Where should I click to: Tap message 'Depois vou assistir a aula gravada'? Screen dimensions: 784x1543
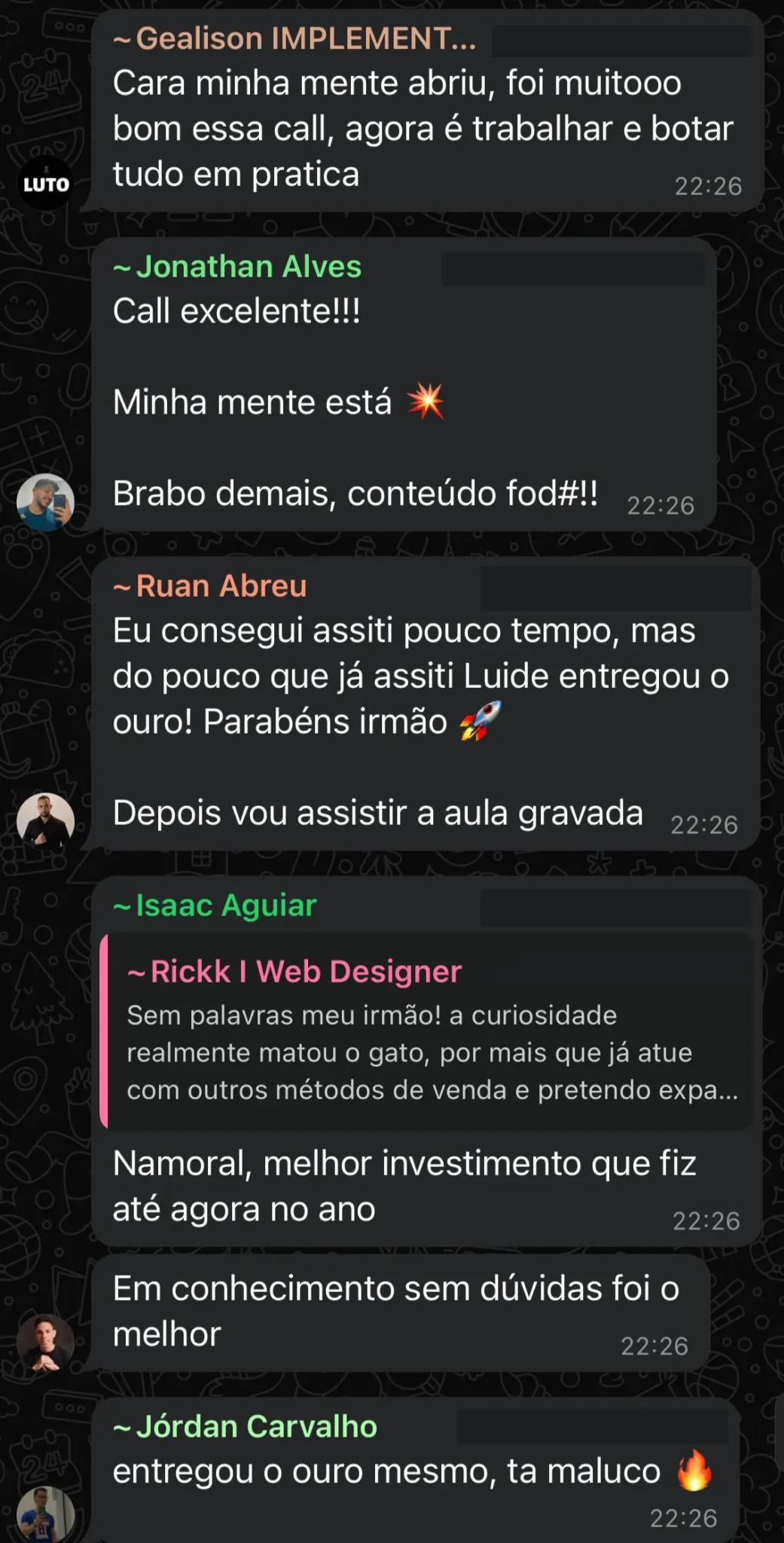378,813
